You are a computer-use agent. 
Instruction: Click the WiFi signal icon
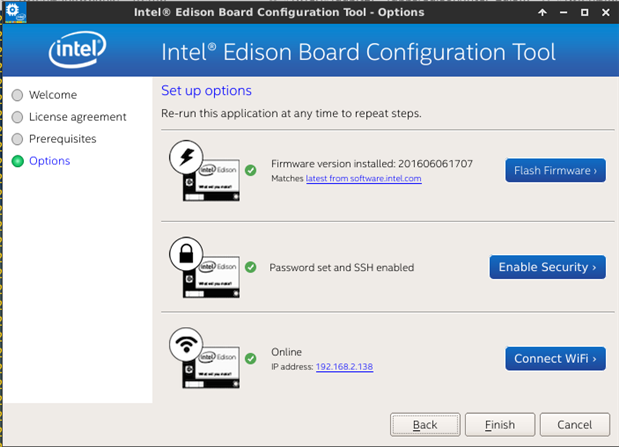[187, 345]
